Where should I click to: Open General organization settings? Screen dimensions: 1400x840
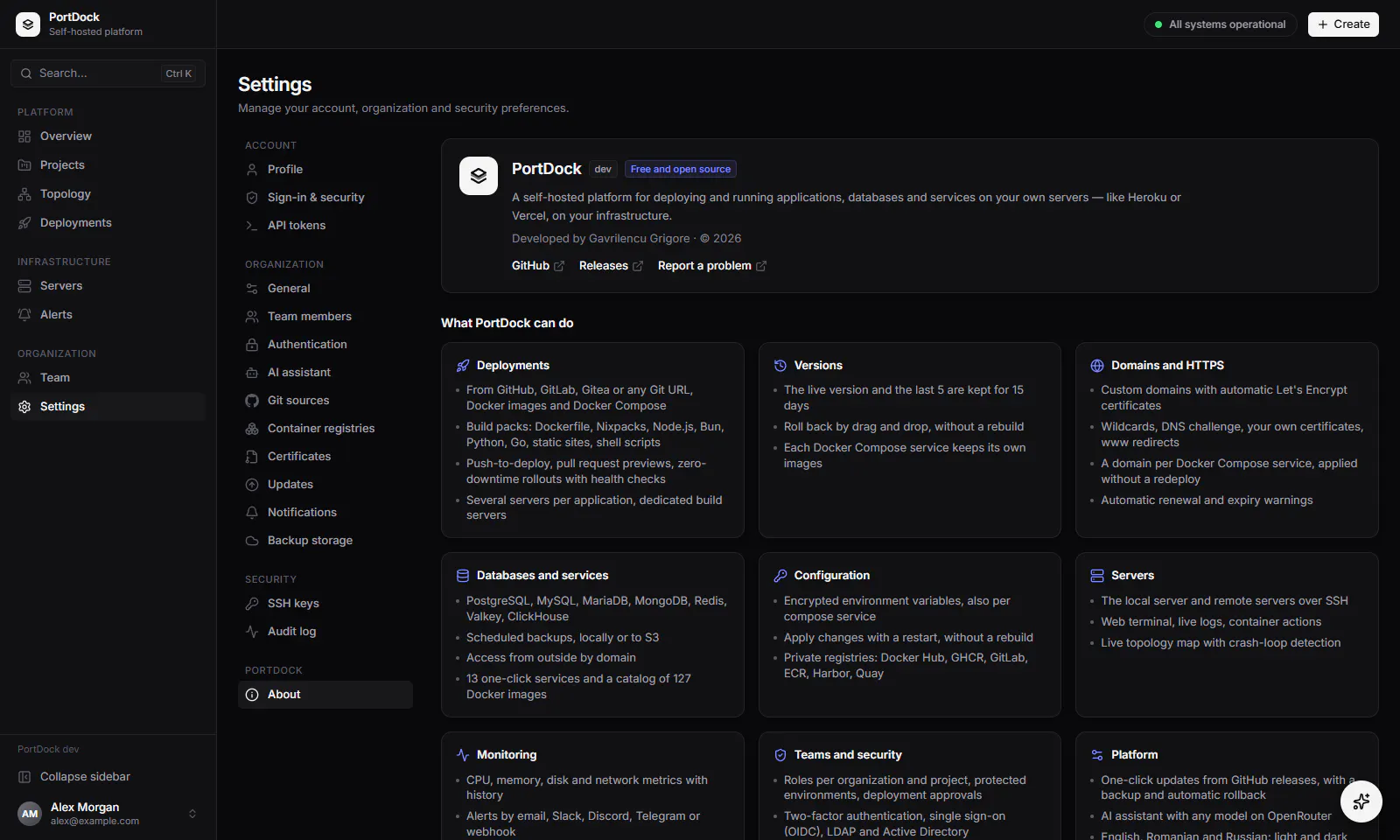(325, 289)
